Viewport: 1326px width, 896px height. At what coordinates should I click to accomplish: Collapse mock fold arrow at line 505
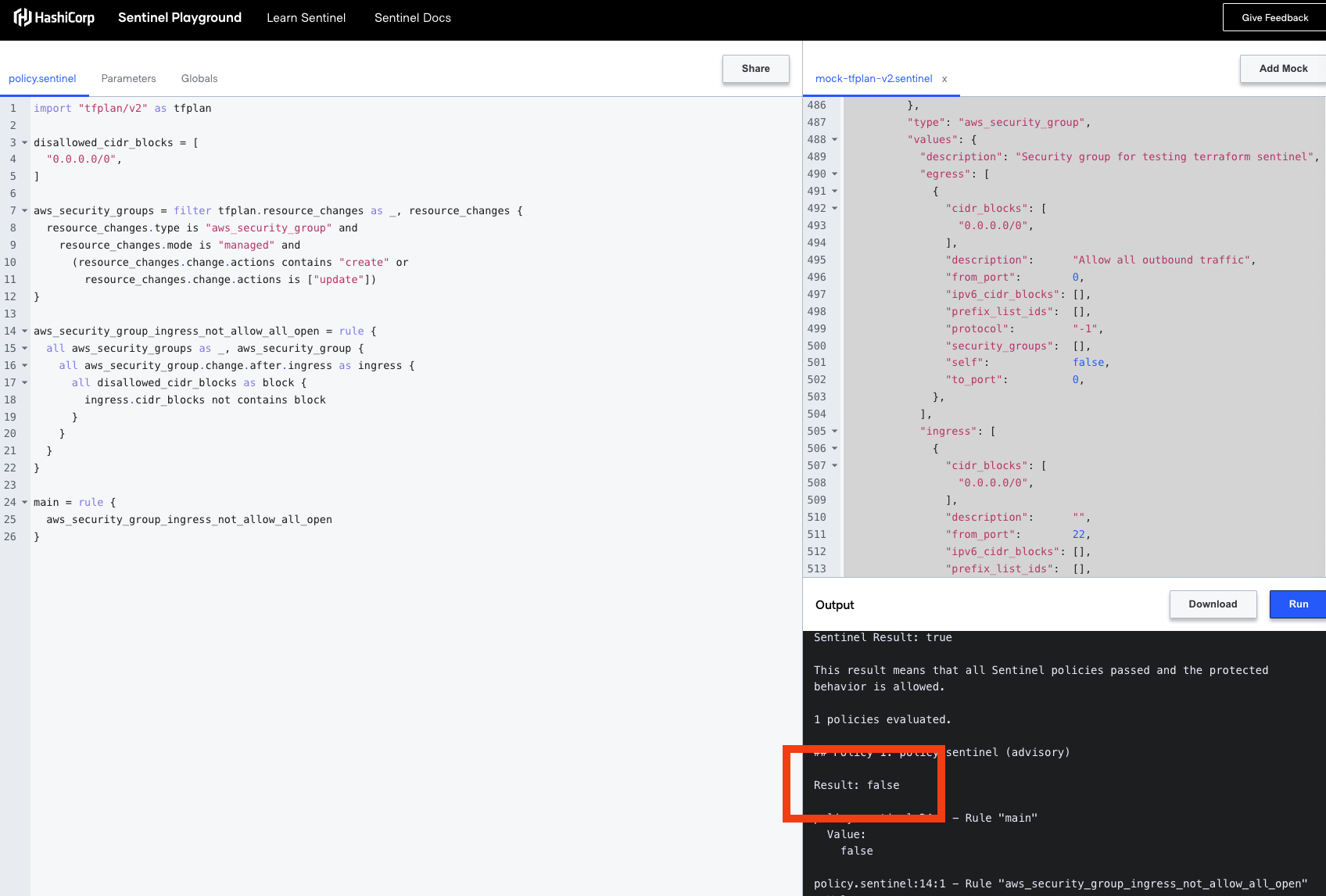tap(834, 432)
